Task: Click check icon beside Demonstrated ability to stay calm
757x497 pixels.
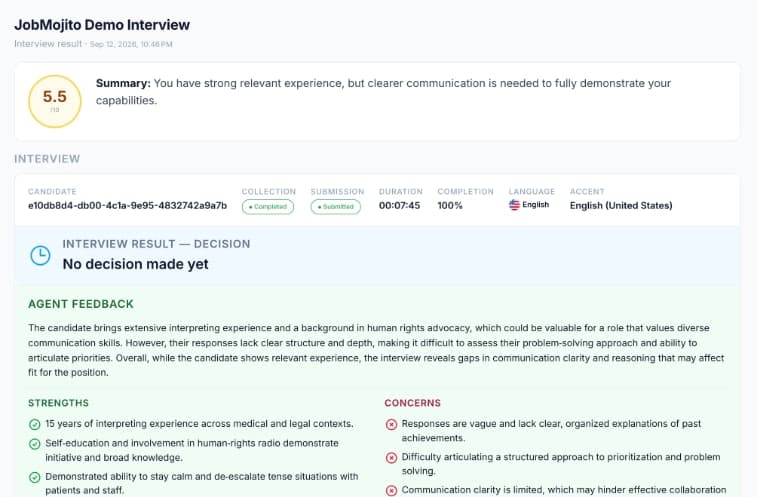Action: (35, 477)
